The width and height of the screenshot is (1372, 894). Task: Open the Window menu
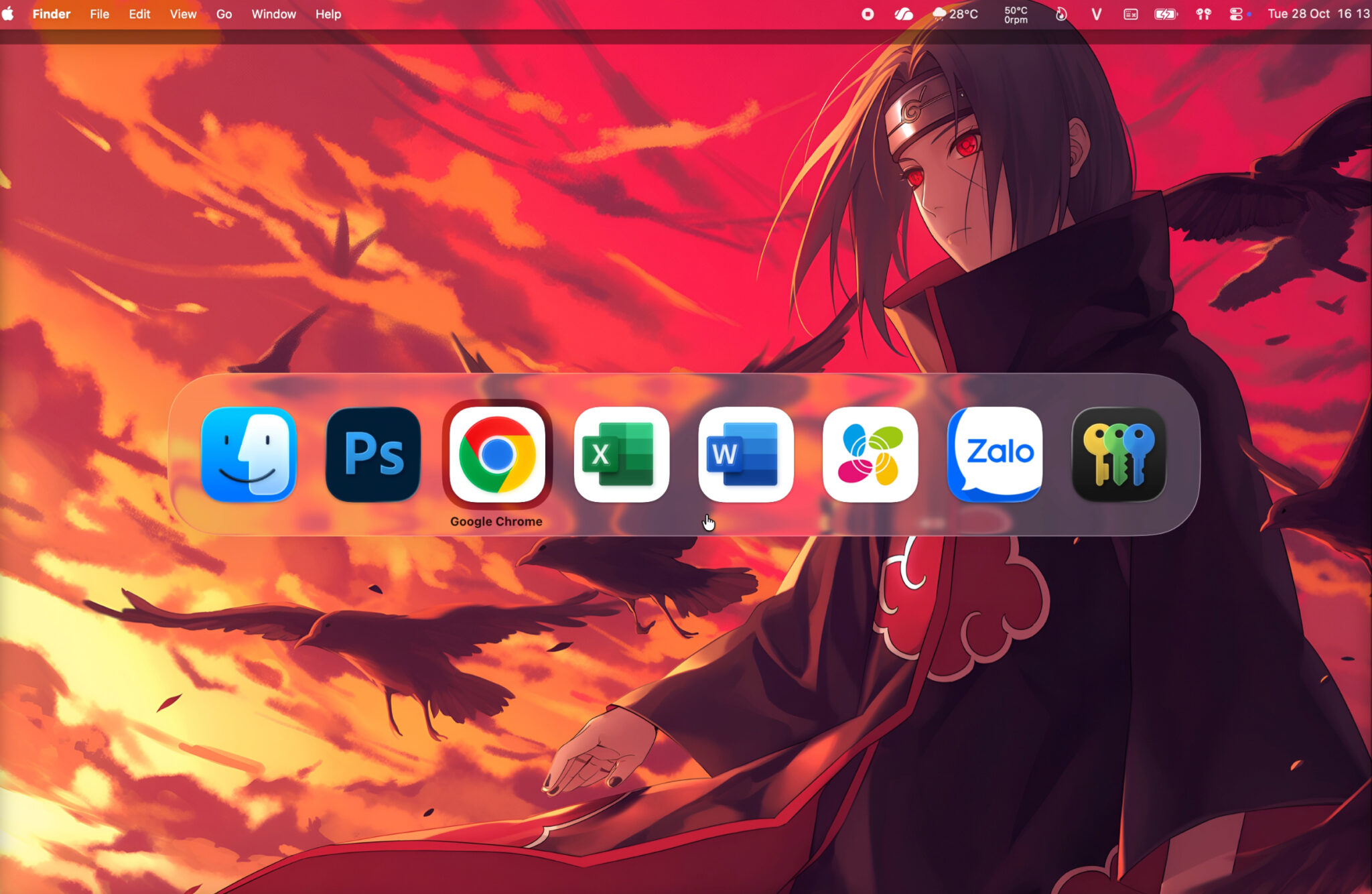[x=273, y=14]
